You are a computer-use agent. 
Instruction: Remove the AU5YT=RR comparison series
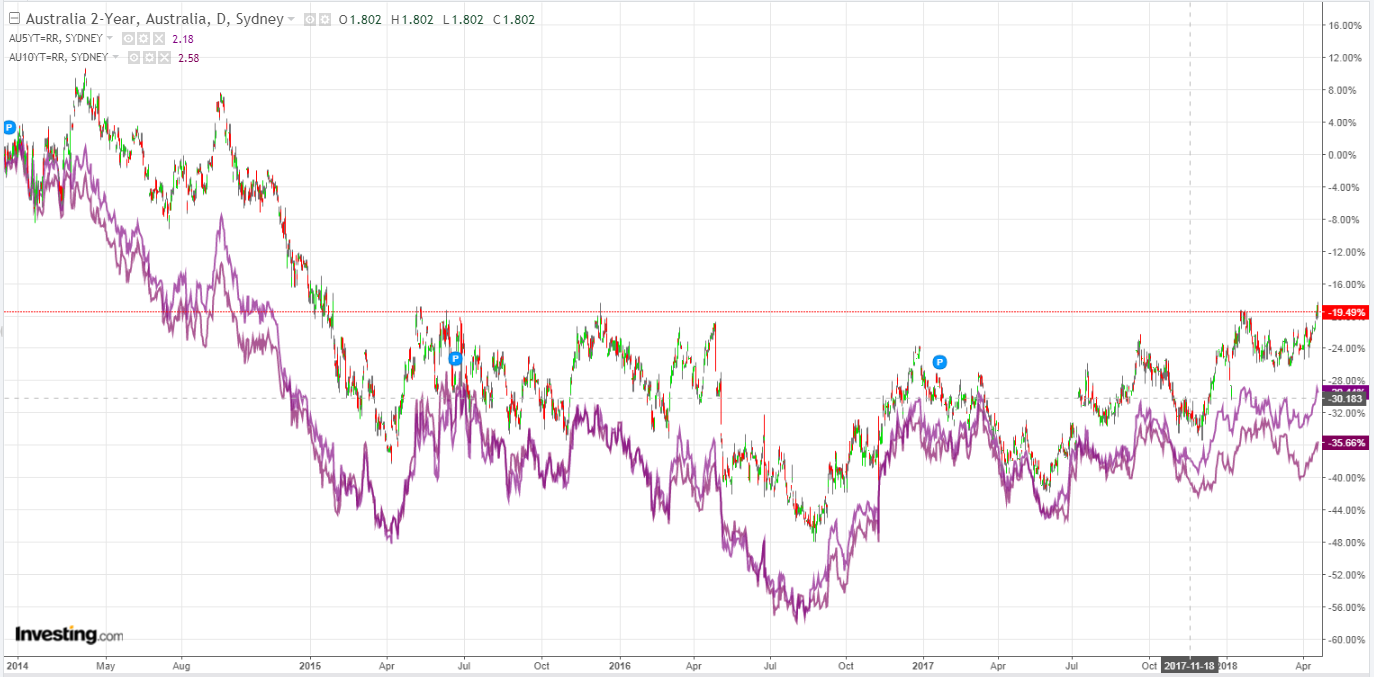click(158, 38)
